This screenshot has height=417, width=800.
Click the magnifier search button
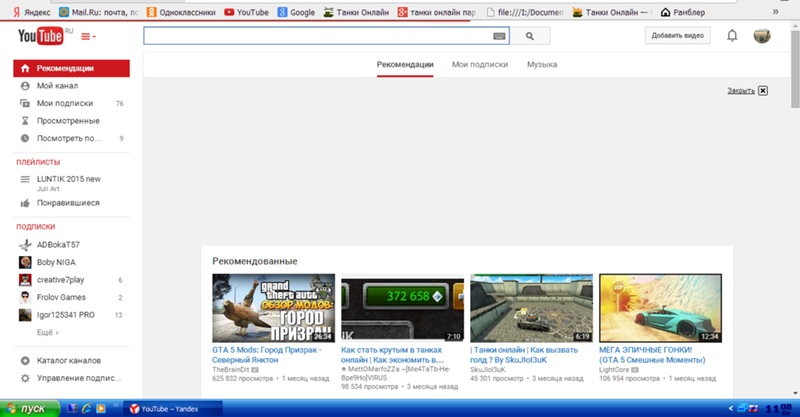click(x=530, y=36)
